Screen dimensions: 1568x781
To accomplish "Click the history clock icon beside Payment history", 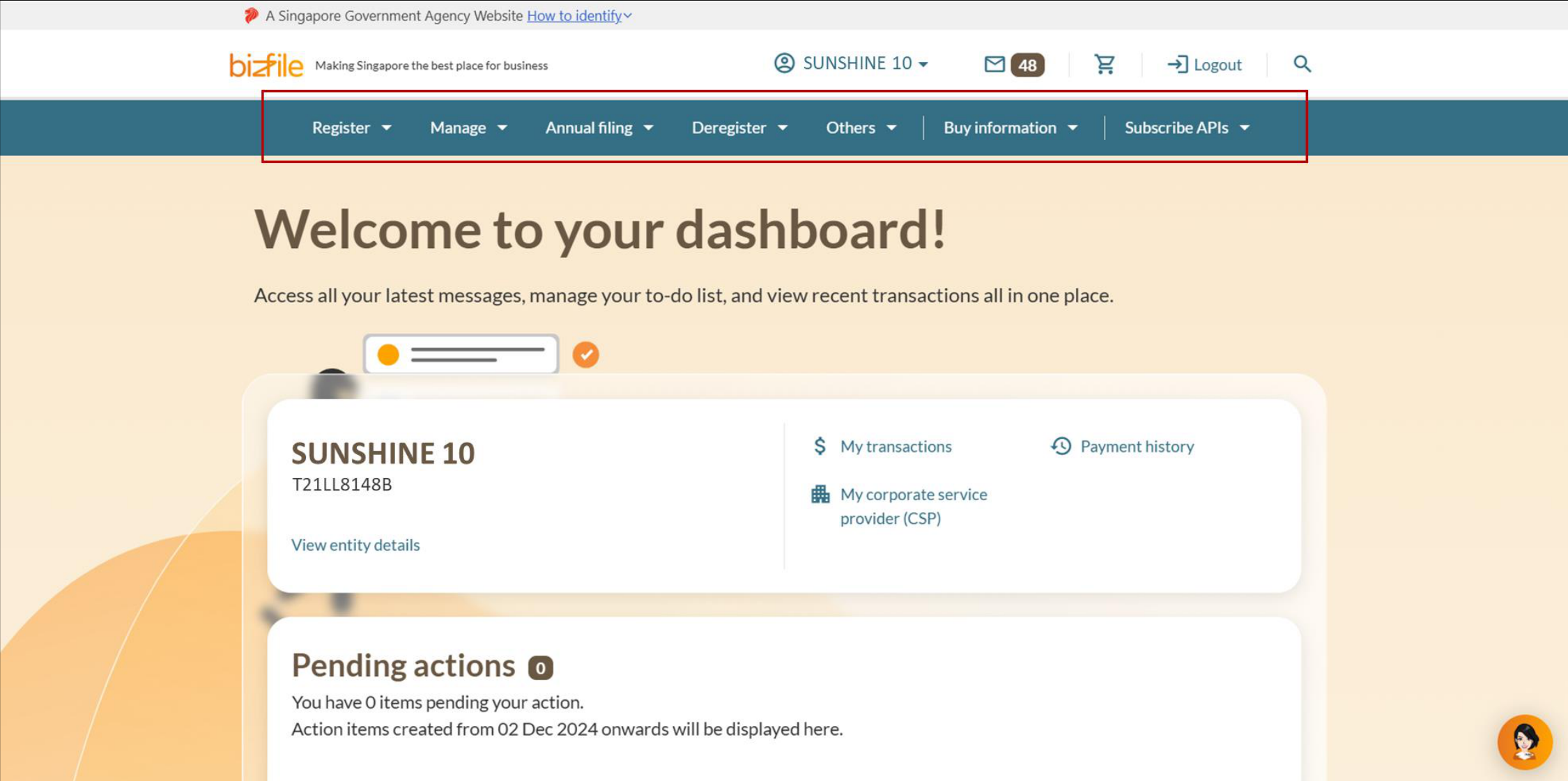I will pyautogui.click(x=1061, y=446).
